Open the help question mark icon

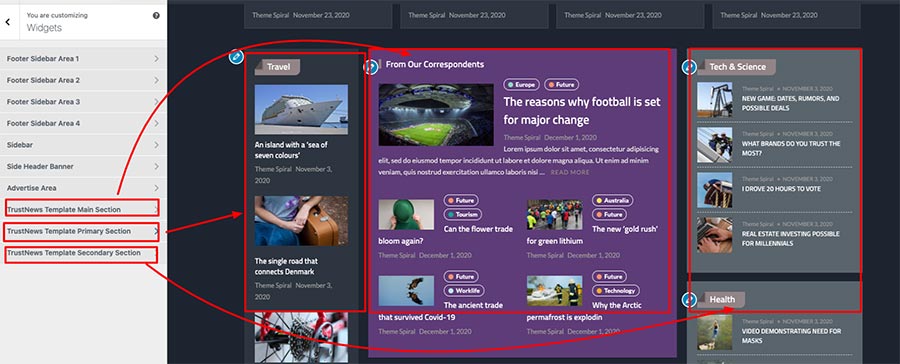tap(156, 16)
